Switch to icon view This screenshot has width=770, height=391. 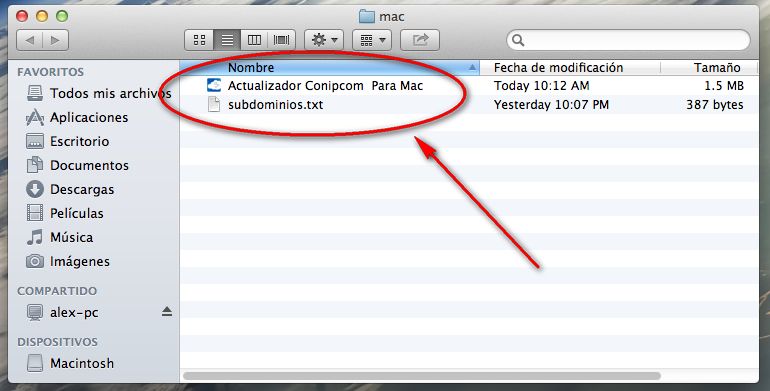(199, 40)
